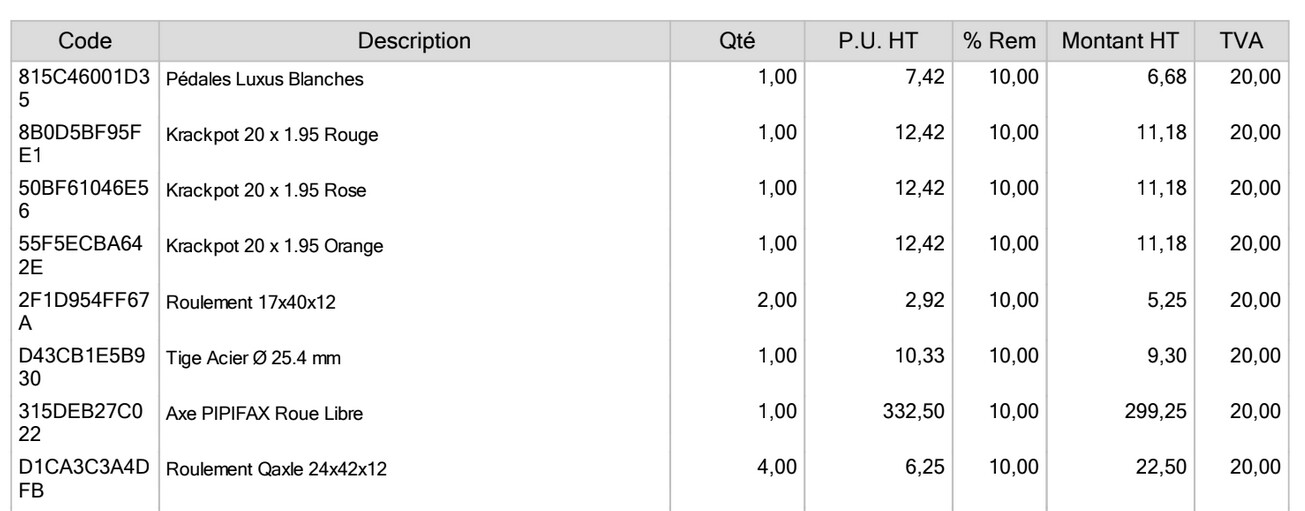Click the Code column header
Image resolution: width=1305 pixels, height=511 pixels.
click(85, 42)
